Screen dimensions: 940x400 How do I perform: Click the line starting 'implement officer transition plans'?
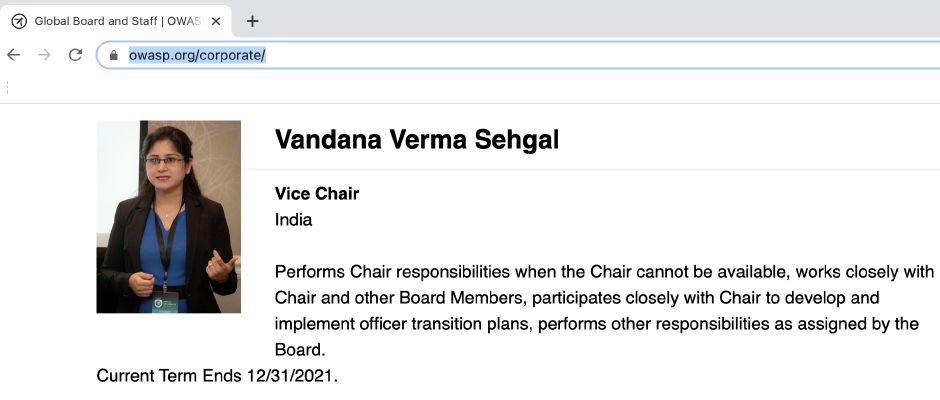click(x=596, y=324)
